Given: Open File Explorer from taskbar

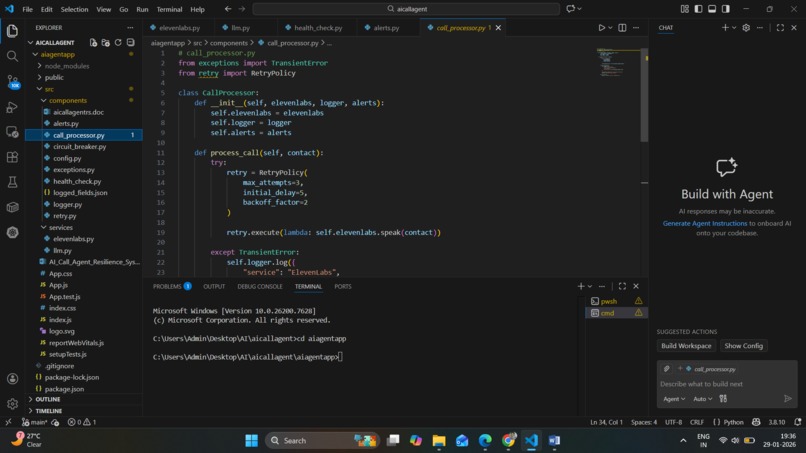Looking at the screenshot, I should [x=438, y=441].
